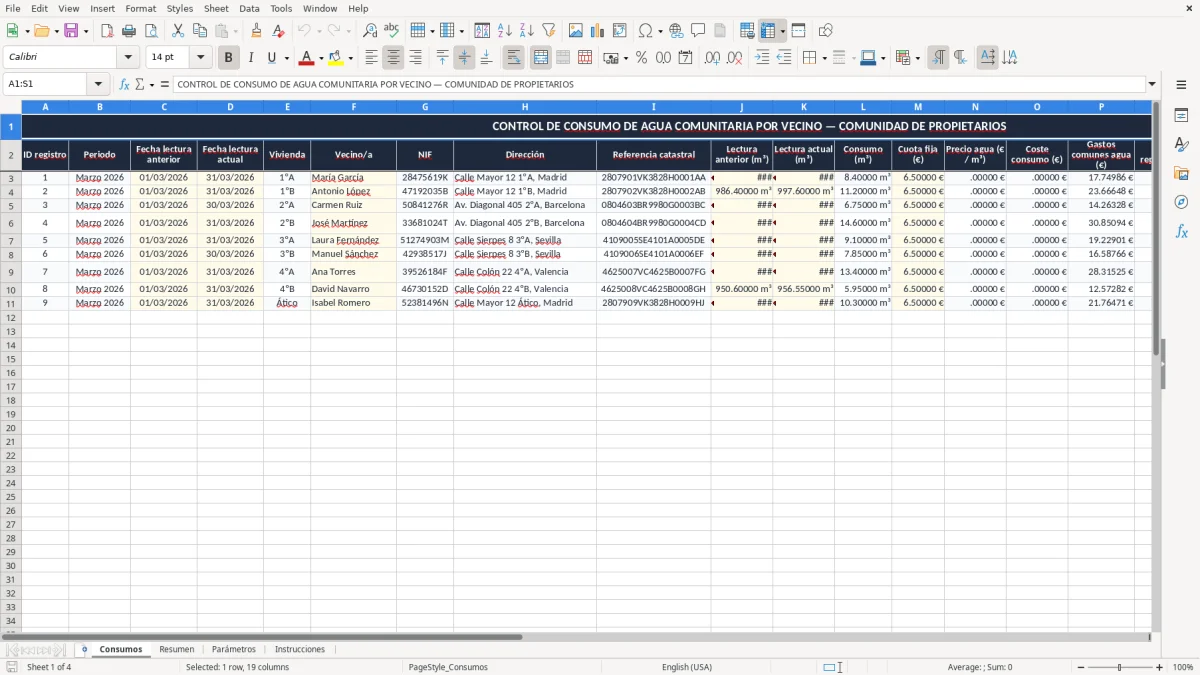The width and height of the screenshot is (1200, 675).
Task: Click PageStyle_Consumos in status bar
Action: [x=448, y=667]
